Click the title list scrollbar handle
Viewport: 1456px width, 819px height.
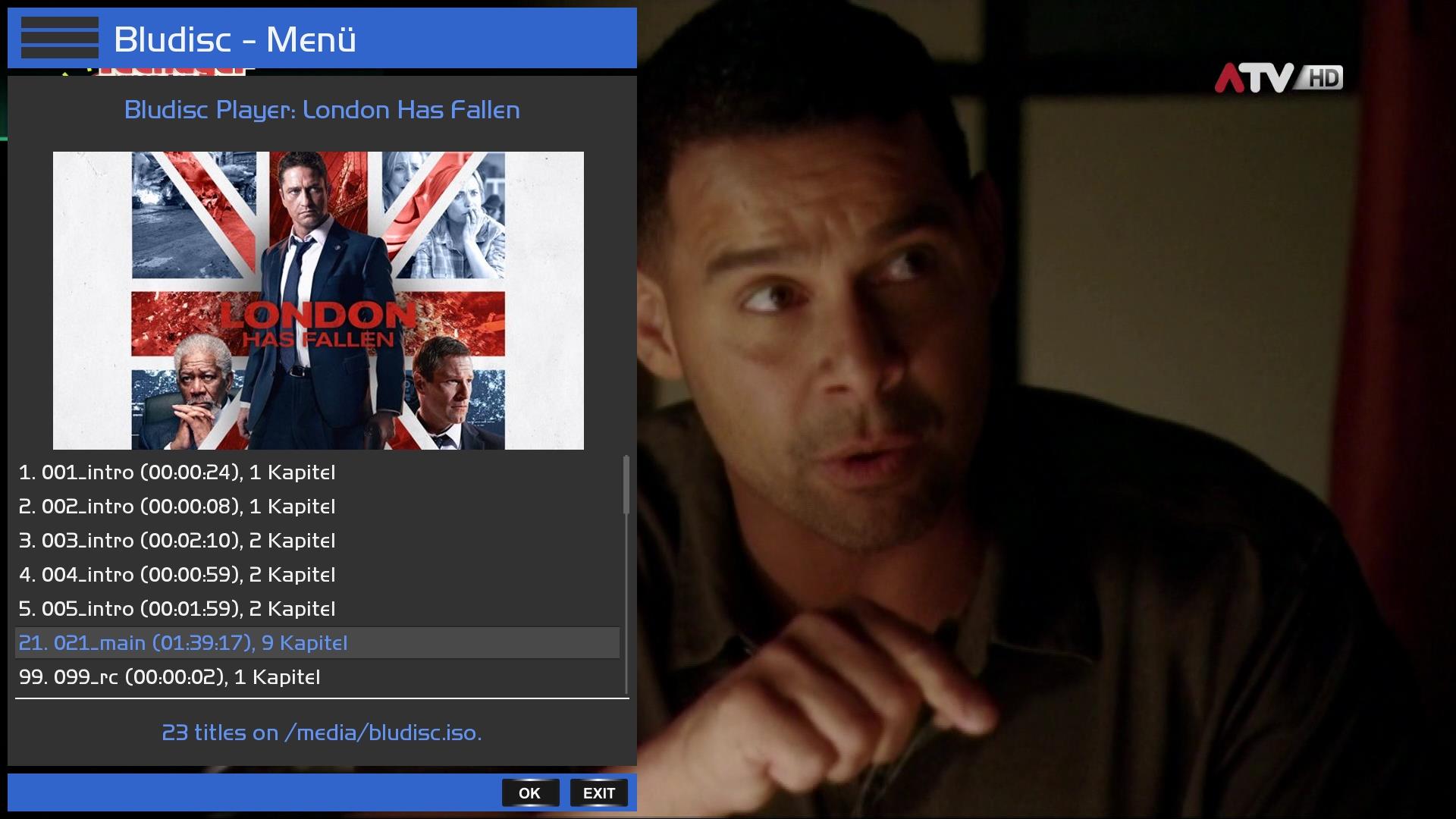pos(626,484)
